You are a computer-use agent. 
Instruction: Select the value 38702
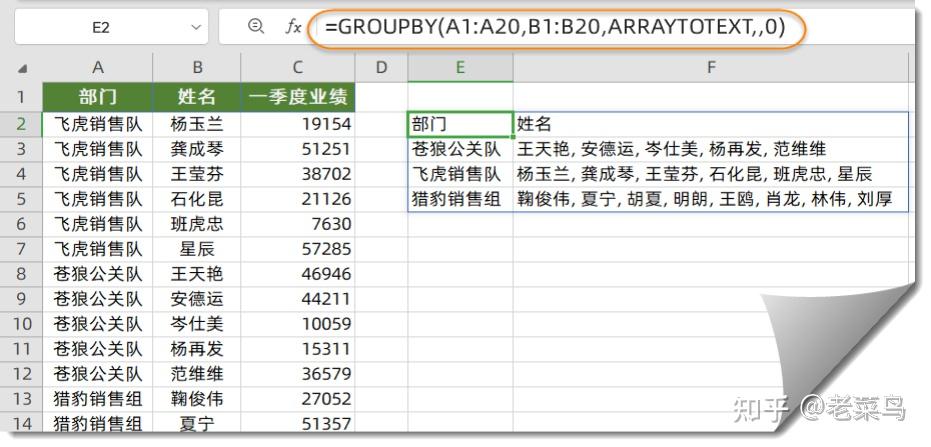(x=298, y=174)
